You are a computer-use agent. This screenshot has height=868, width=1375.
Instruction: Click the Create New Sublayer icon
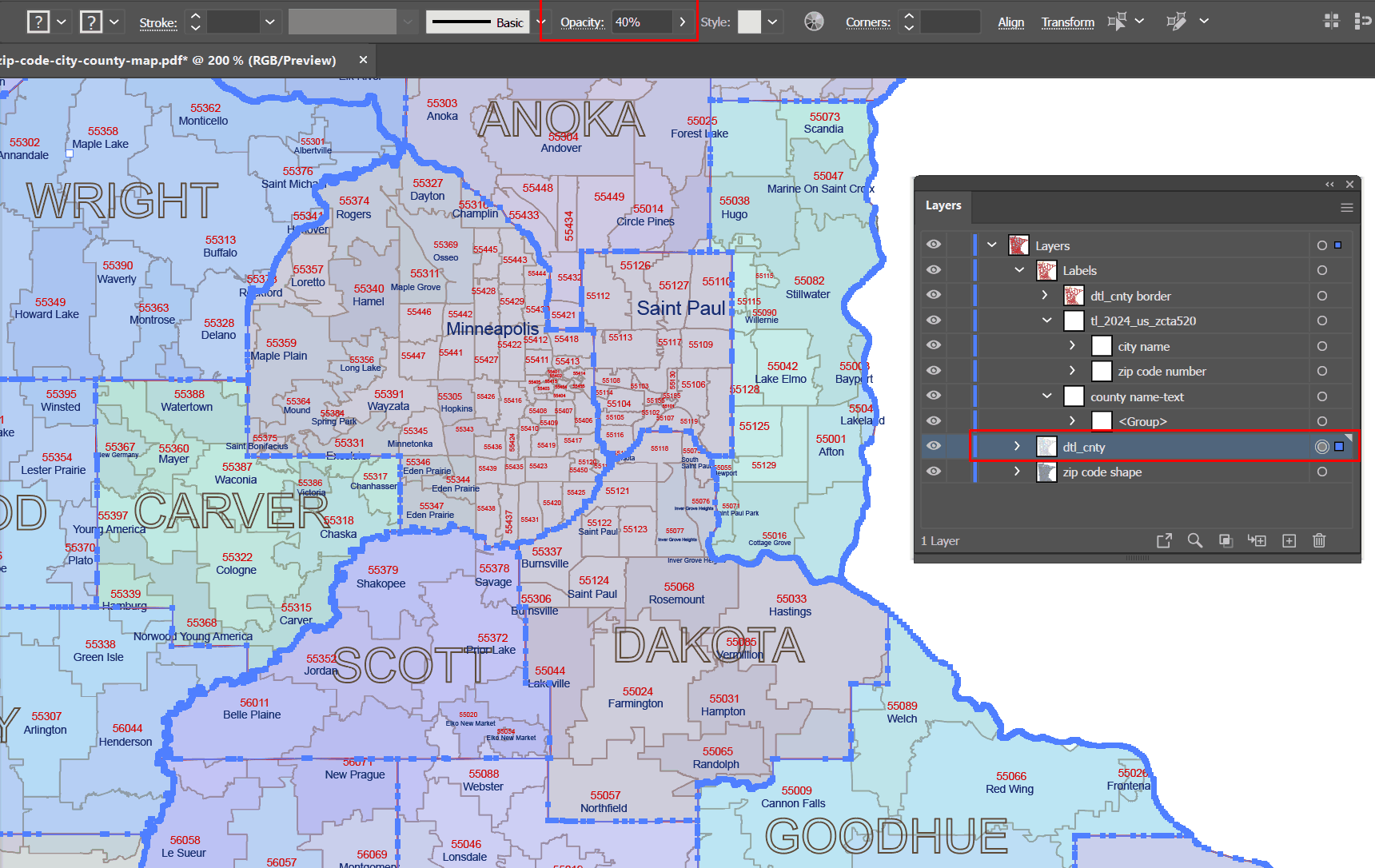point(1257,541)
